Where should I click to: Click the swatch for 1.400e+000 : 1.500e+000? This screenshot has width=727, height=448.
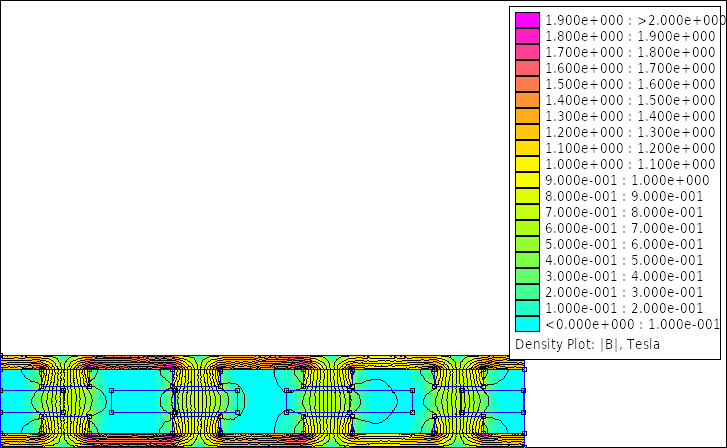527,100
